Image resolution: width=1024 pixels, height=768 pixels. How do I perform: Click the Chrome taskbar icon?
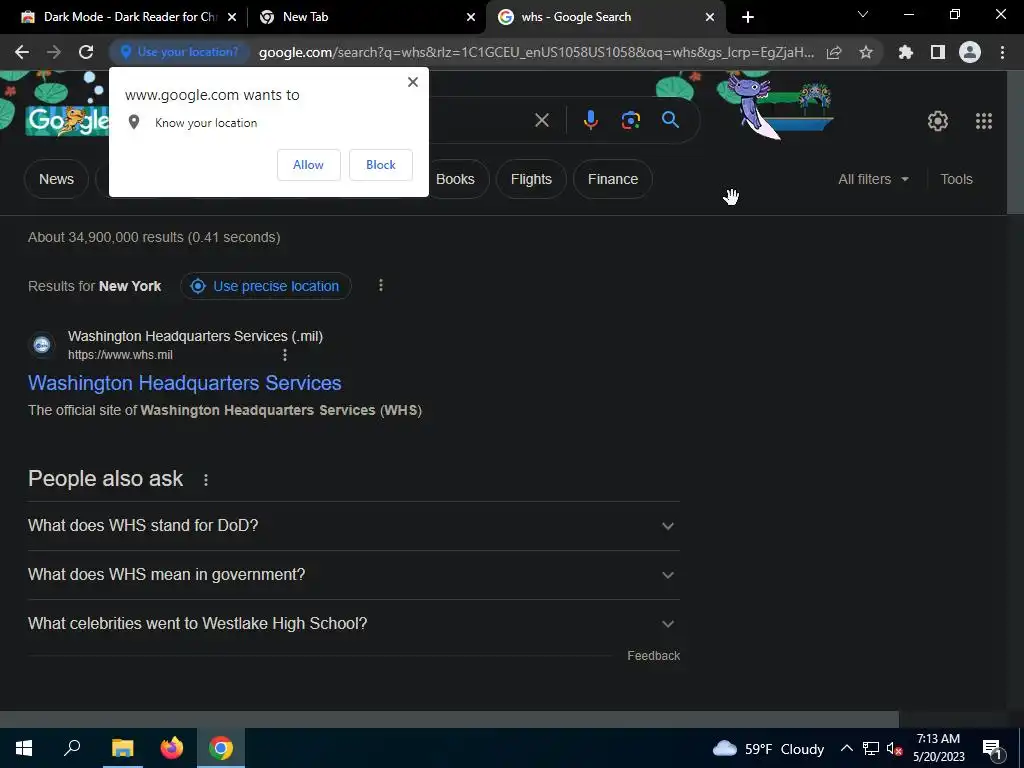tap(221, 748)
